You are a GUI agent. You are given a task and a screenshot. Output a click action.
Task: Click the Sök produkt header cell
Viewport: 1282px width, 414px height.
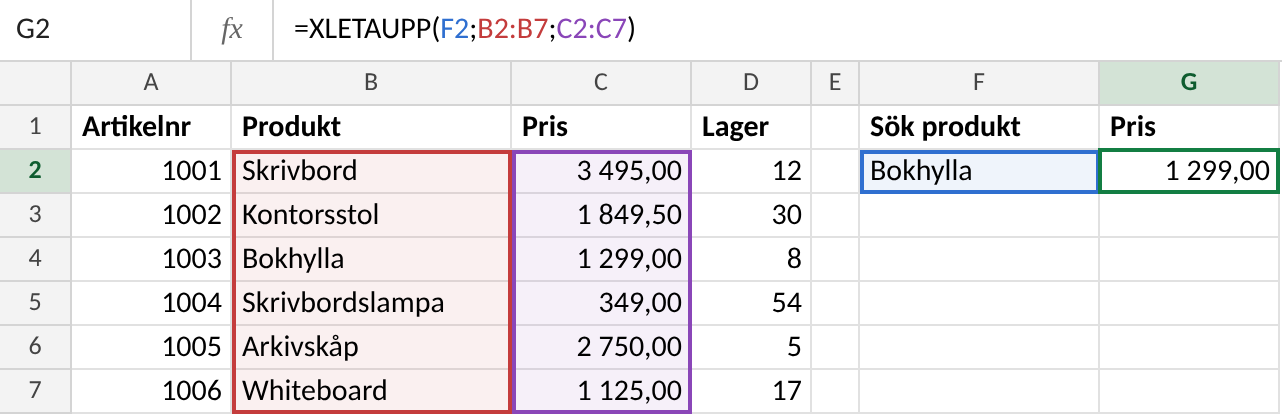pyautogui.click(x=979, y=127)
